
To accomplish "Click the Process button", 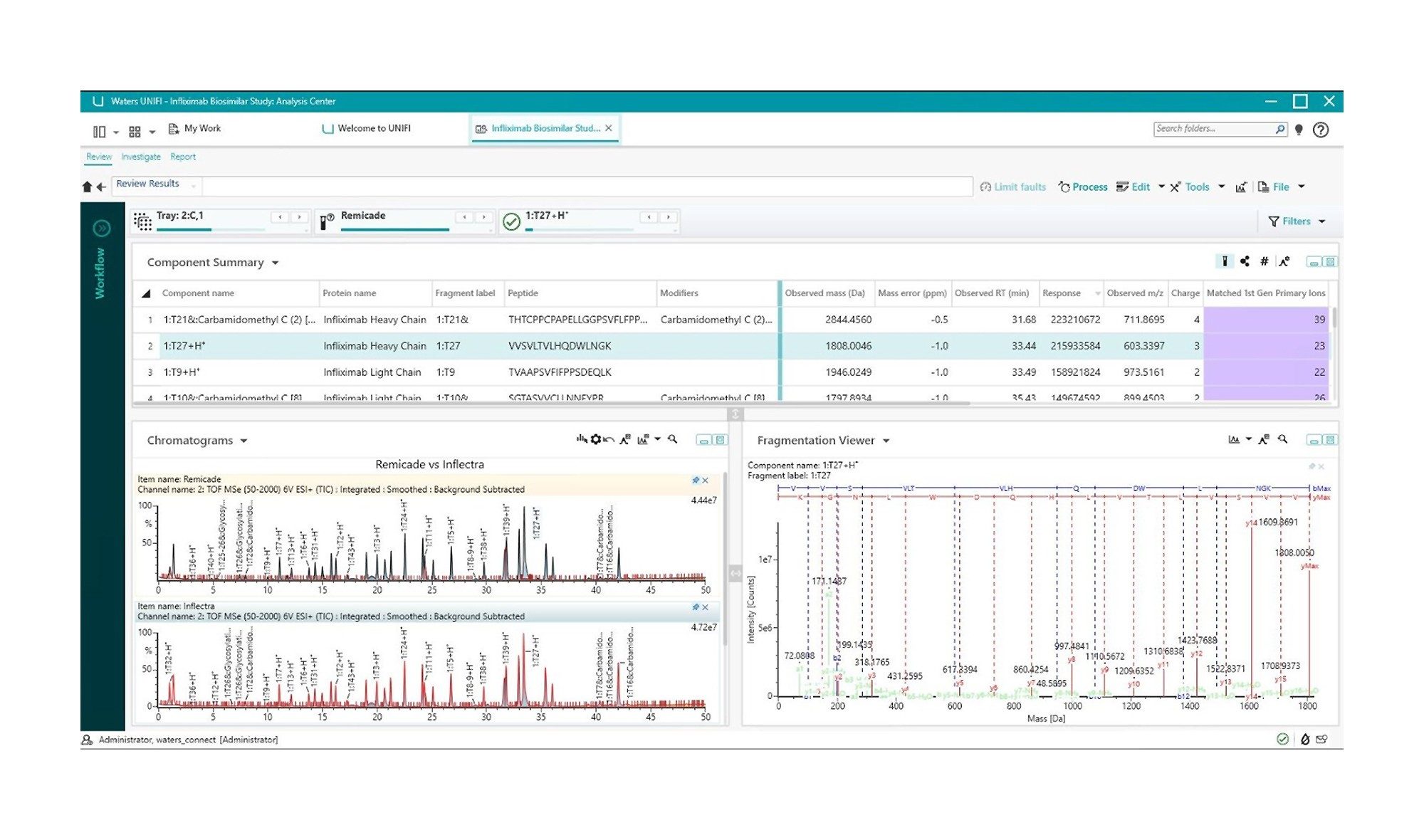I will [x=1083, y=187].
